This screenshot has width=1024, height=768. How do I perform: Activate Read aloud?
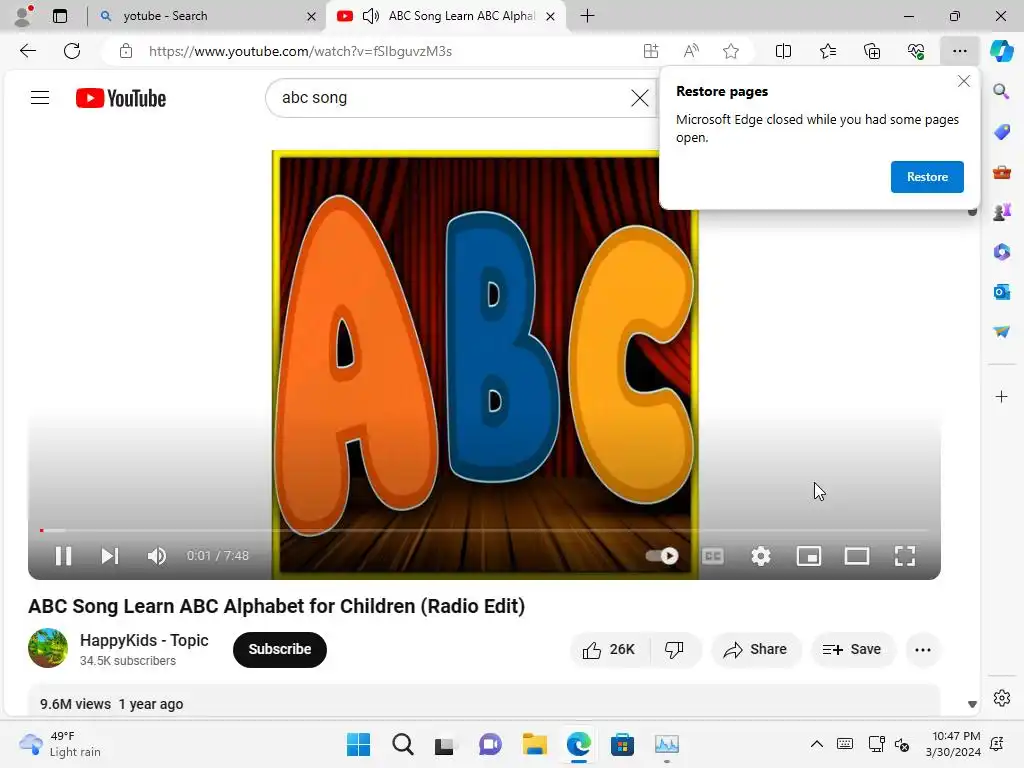691,51
